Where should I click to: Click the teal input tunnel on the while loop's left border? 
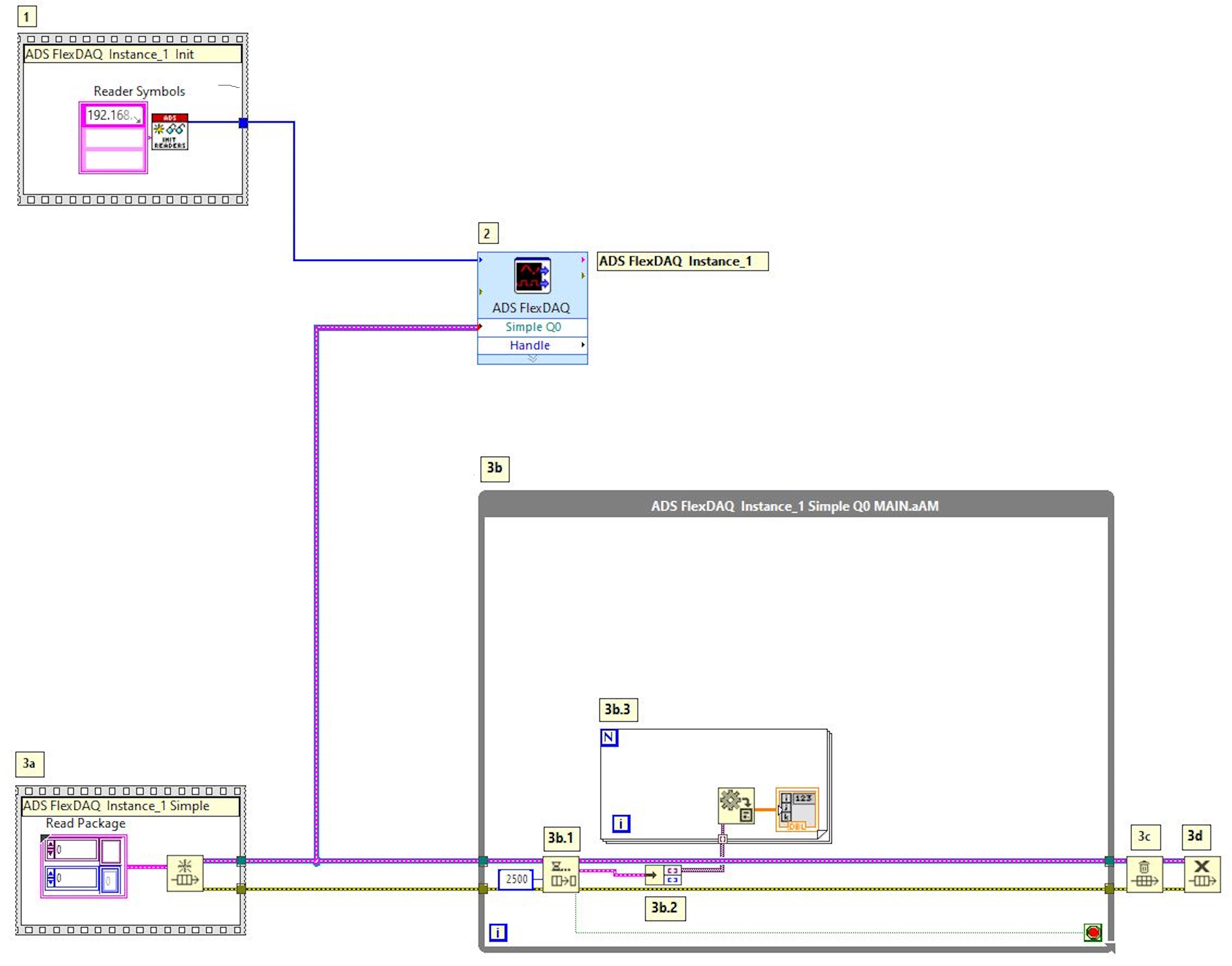[x=483, y=861]
